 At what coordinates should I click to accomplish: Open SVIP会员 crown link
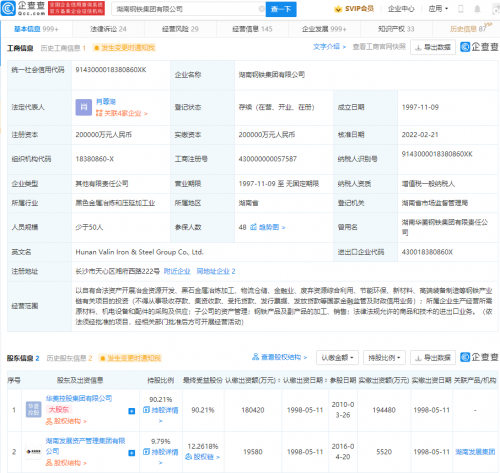354,9
